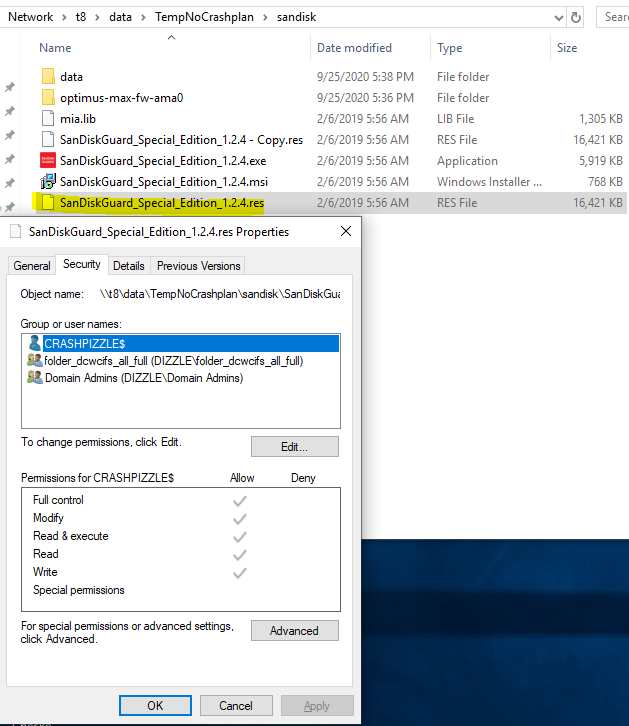Click file icon in Properties title bar
Image resolution: width=629 pixels, height=726 pixels.
point(16,231)
